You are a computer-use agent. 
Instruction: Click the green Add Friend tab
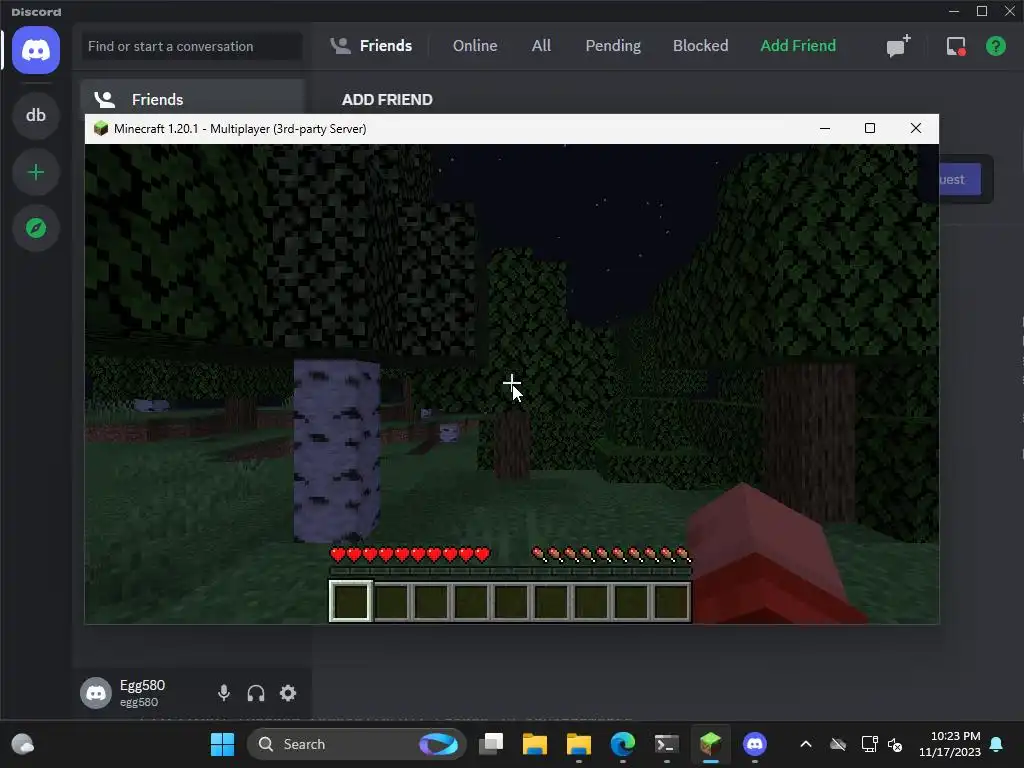(798, 46)
